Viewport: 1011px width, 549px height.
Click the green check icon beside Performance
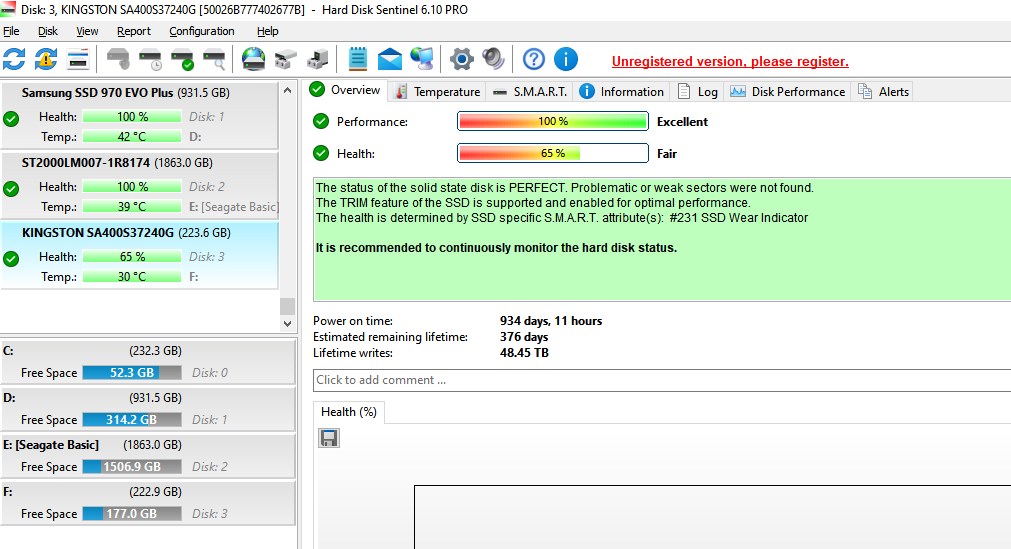click(320, 121)
